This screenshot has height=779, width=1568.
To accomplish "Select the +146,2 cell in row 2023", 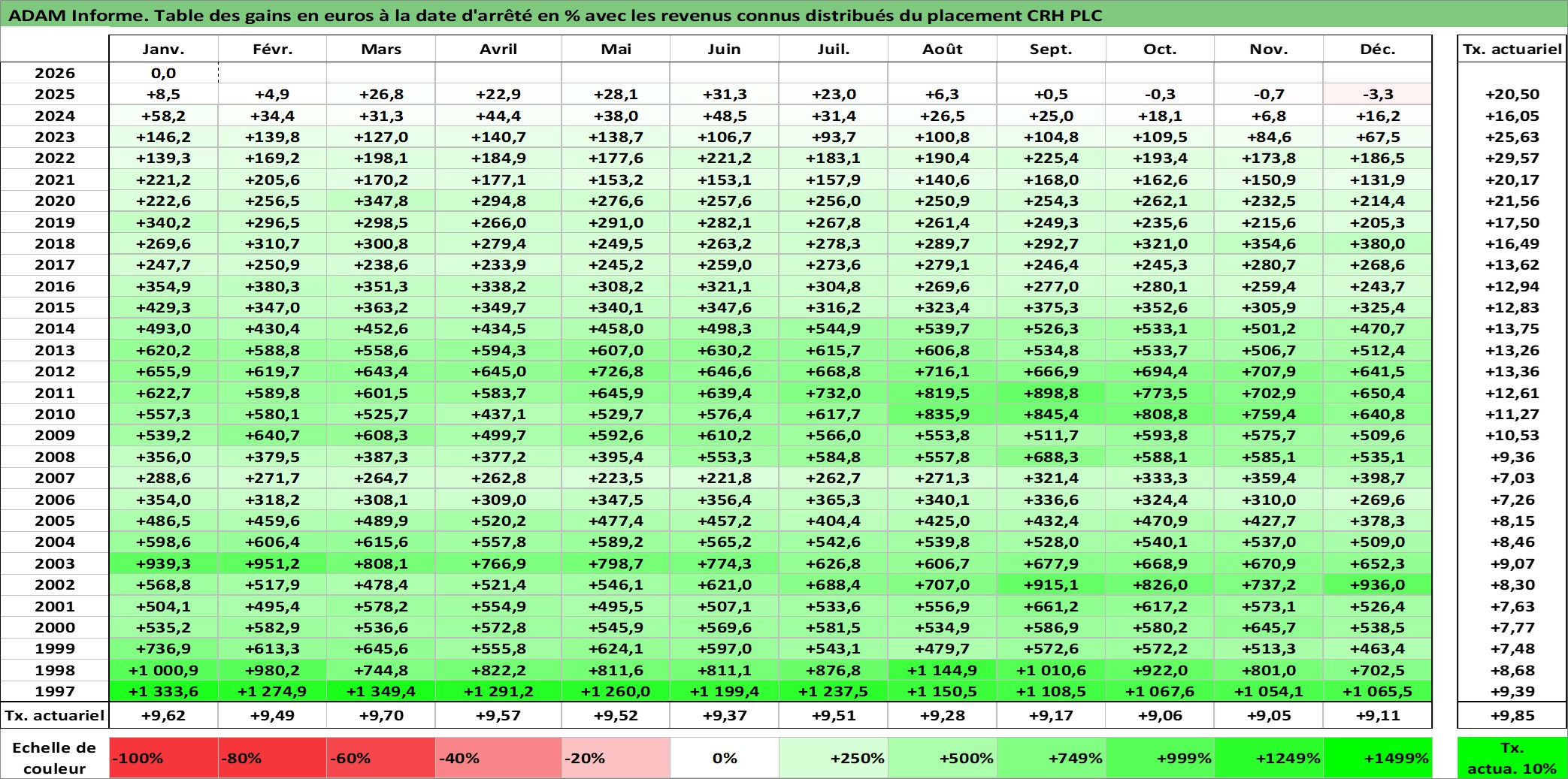I will coord(164,137).
